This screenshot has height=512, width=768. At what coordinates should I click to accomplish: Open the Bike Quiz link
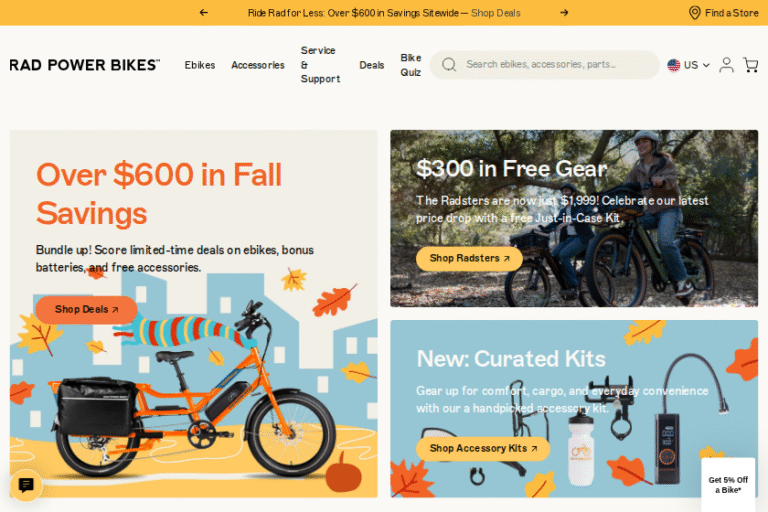410,65
